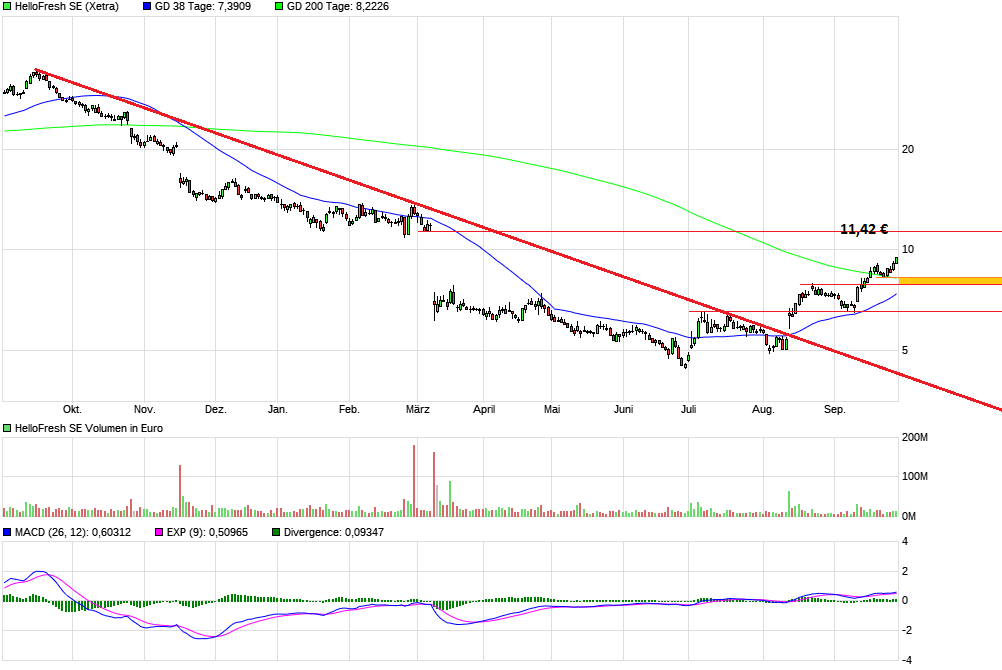The width and height of the screenshot is (1002, 670).
Task: Click the 'Mai' month label
Action: click(551, 409)
